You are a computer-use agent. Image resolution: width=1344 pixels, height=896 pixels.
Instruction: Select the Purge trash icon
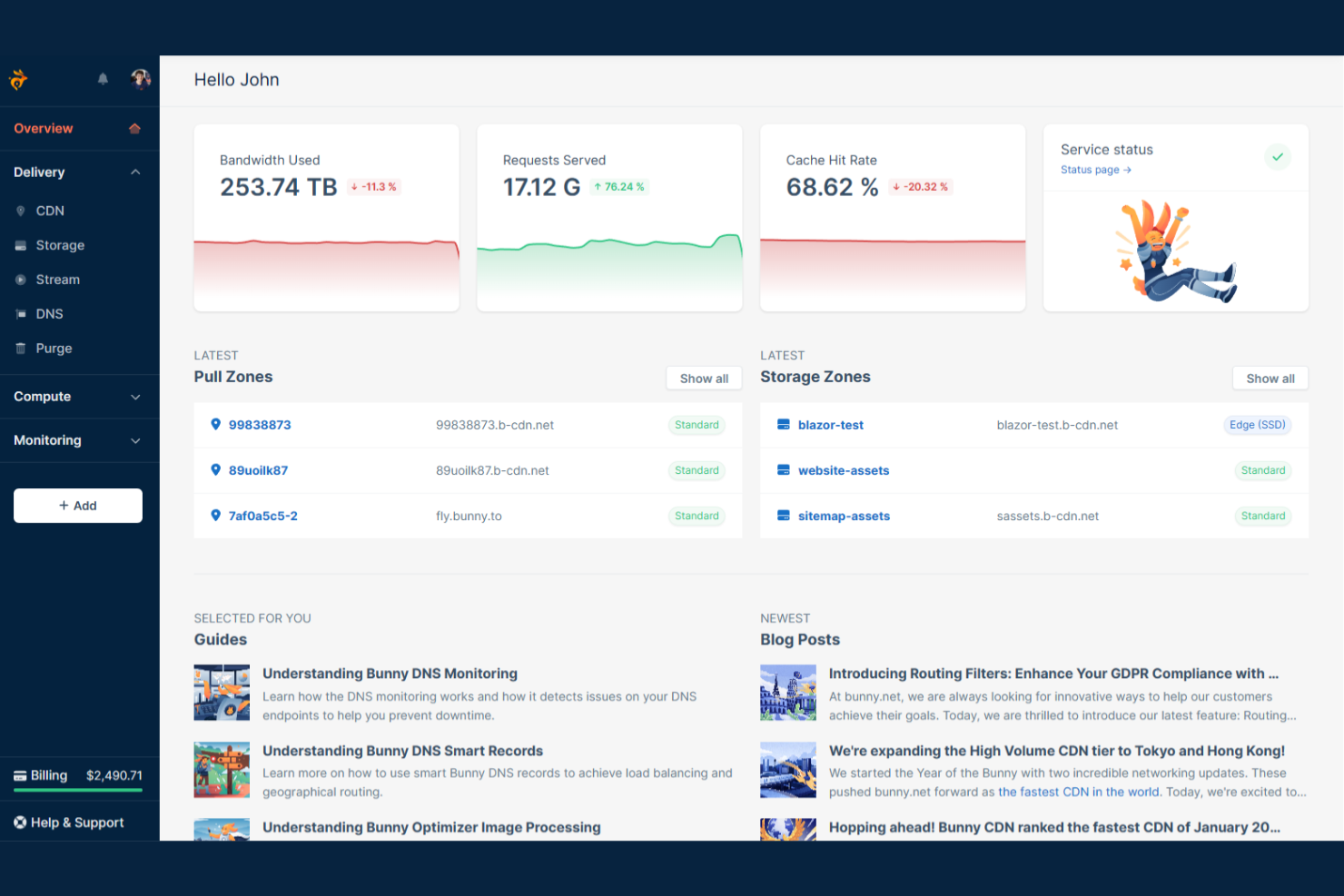20,348
